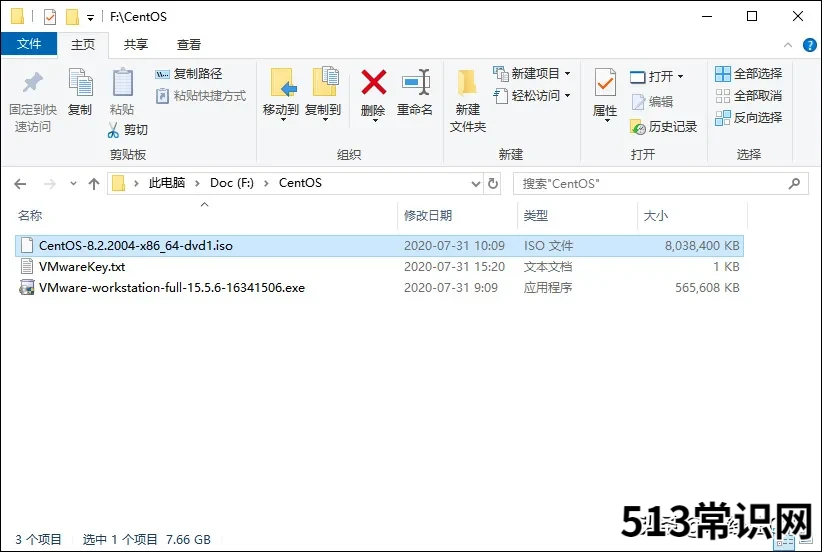This screenshot has height=552, width=822.
Task: Select all items in folder
Action: pyautogui.click(x=749, y=74)
